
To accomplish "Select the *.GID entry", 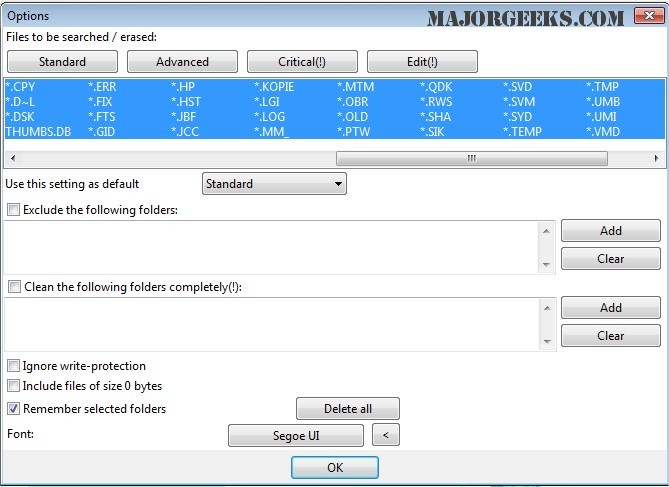I will pyautogui.click(x=102, y=131).
